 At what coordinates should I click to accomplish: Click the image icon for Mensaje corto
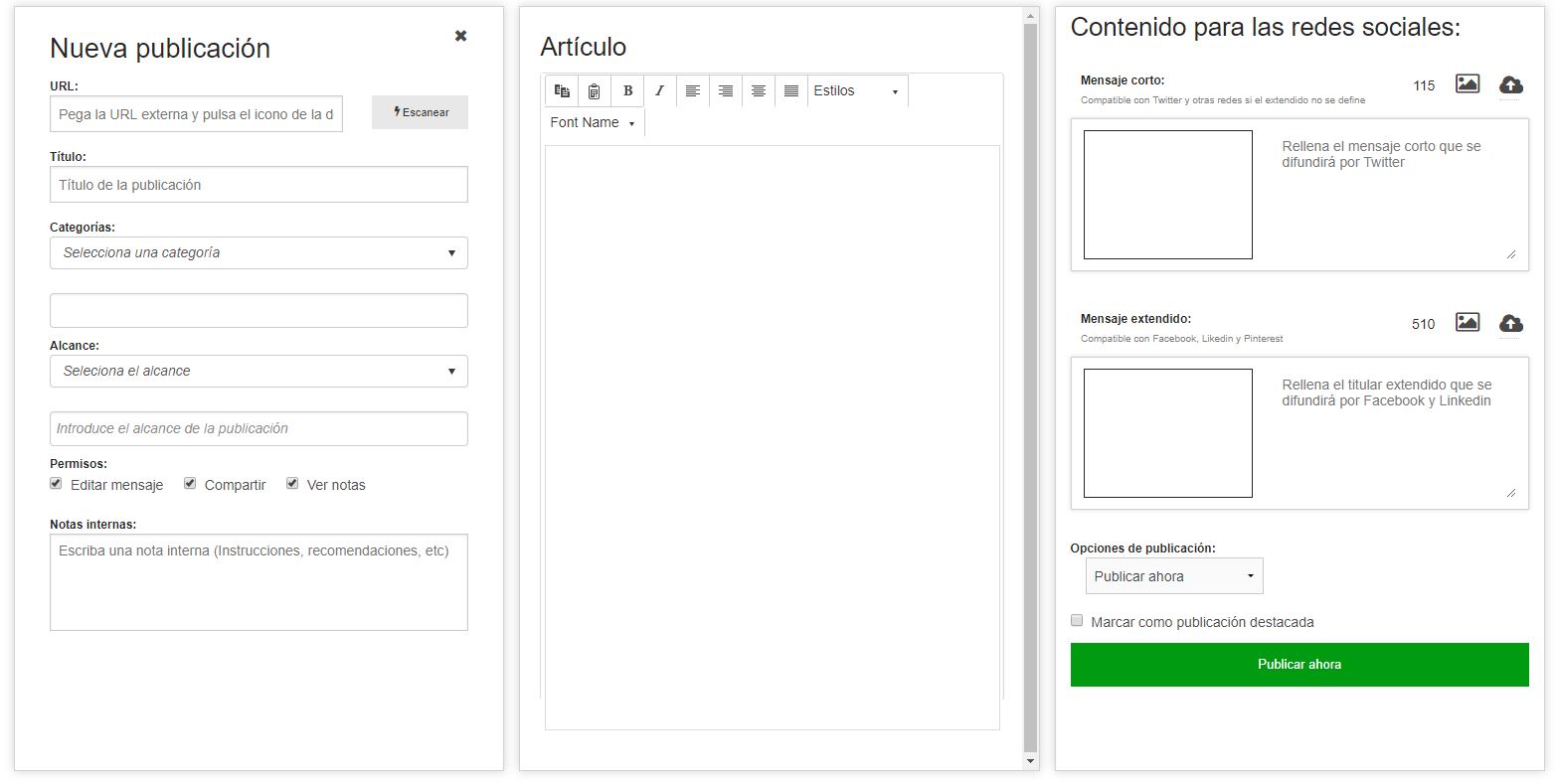click(1468, 83)
